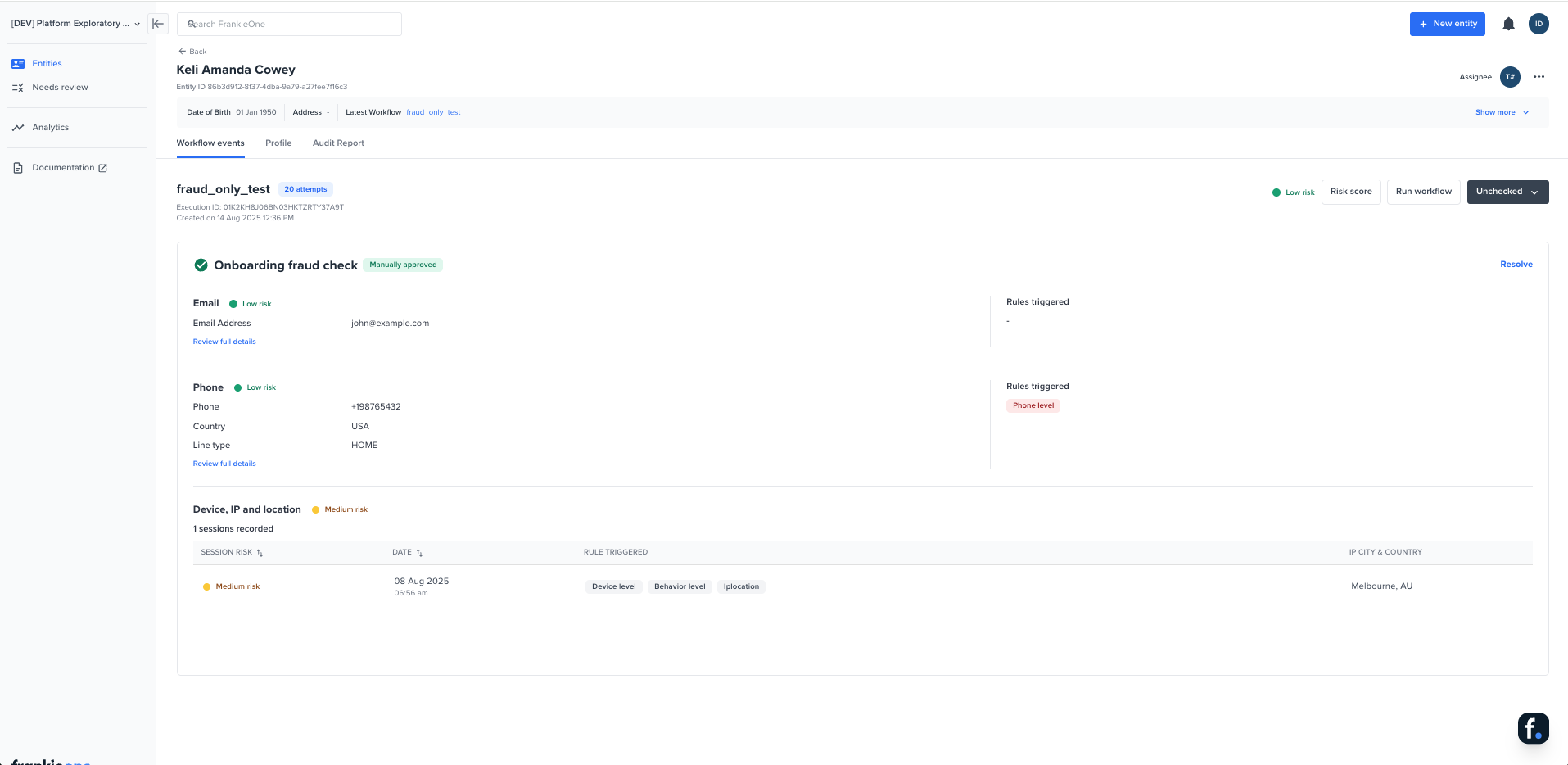Click the user avatar ID icon

point(1539,24)
